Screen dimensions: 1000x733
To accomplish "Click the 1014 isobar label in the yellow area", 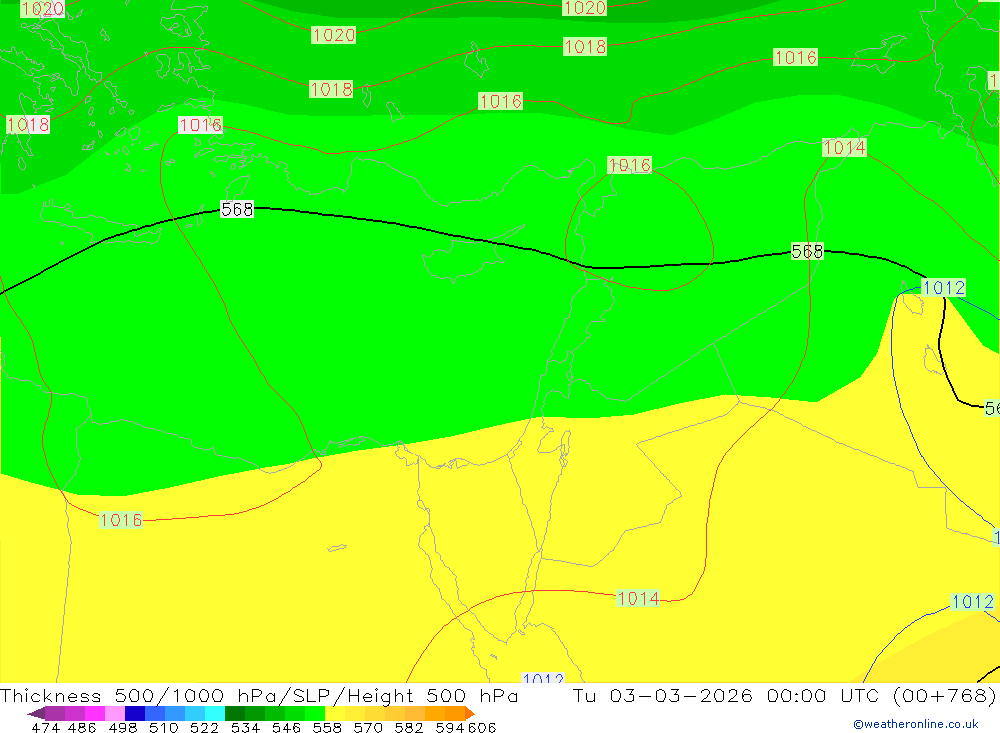I will coord(638,598).
